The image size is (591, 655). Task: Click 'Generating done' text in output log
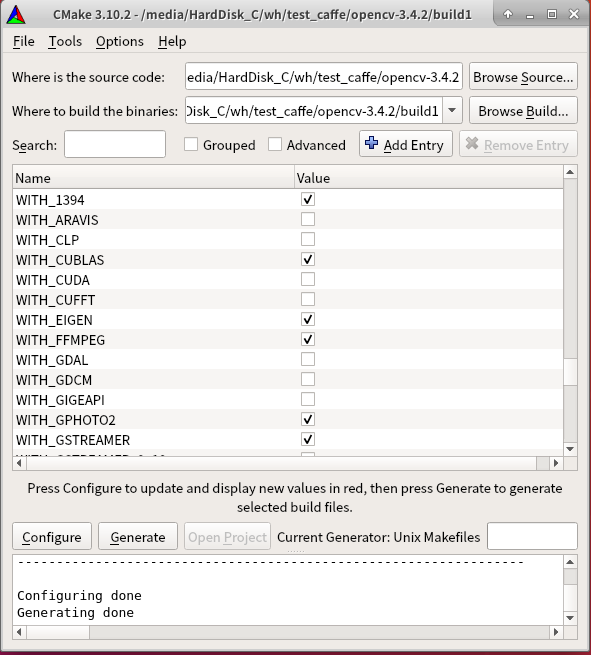[76, 612]
